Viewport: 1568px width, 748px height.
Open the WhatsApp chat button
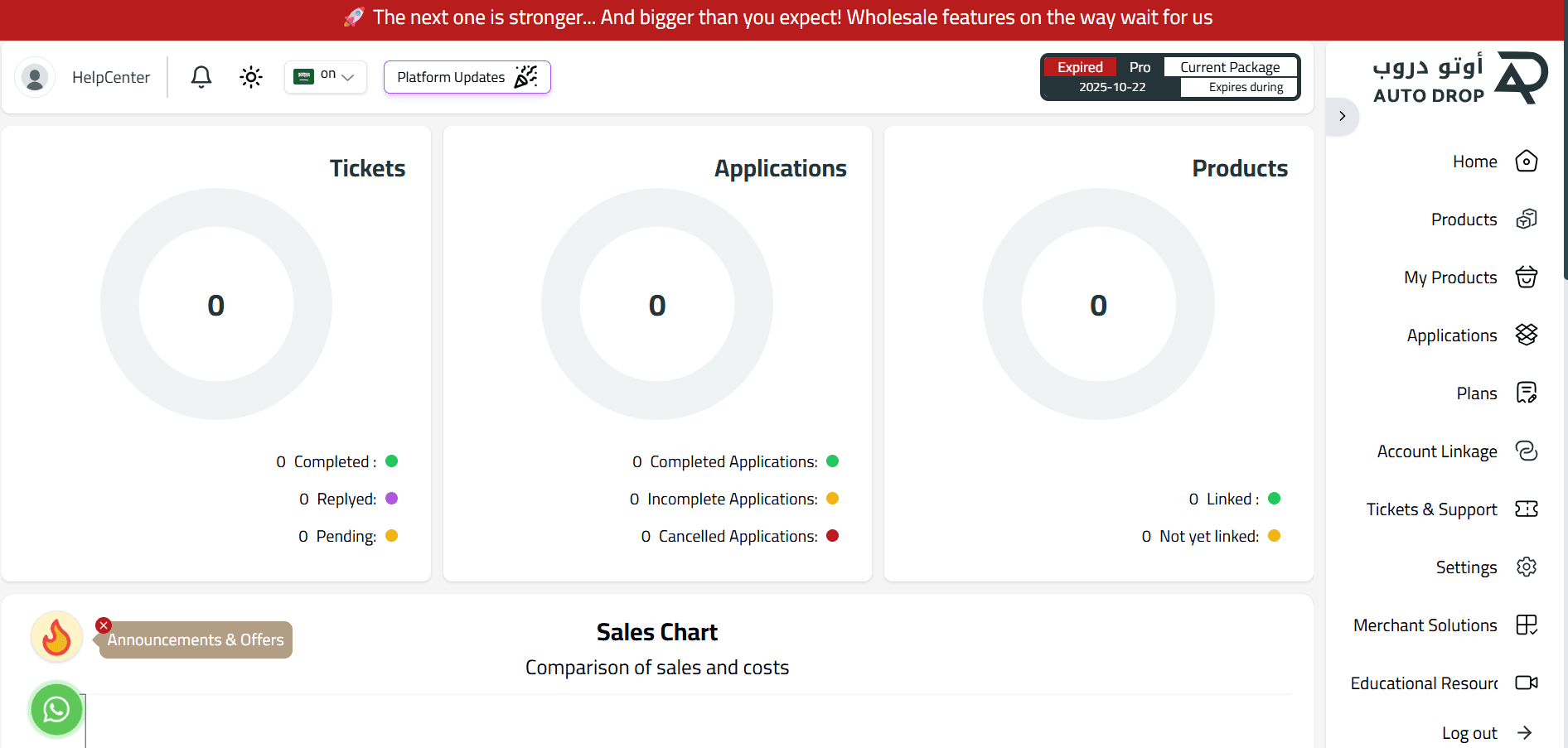tap(56, 710)
